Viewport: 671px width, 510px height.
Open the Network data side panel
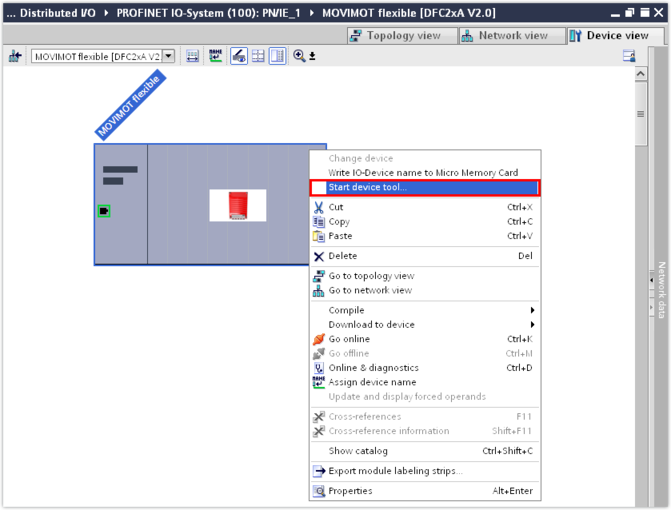(x=661, y=290)
